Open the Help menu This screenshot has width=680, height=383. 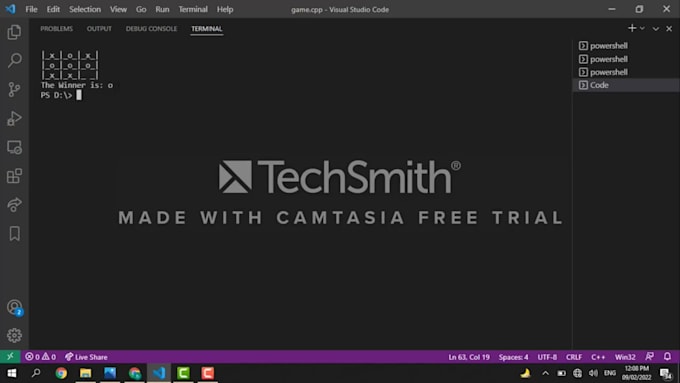pos(225,9)
